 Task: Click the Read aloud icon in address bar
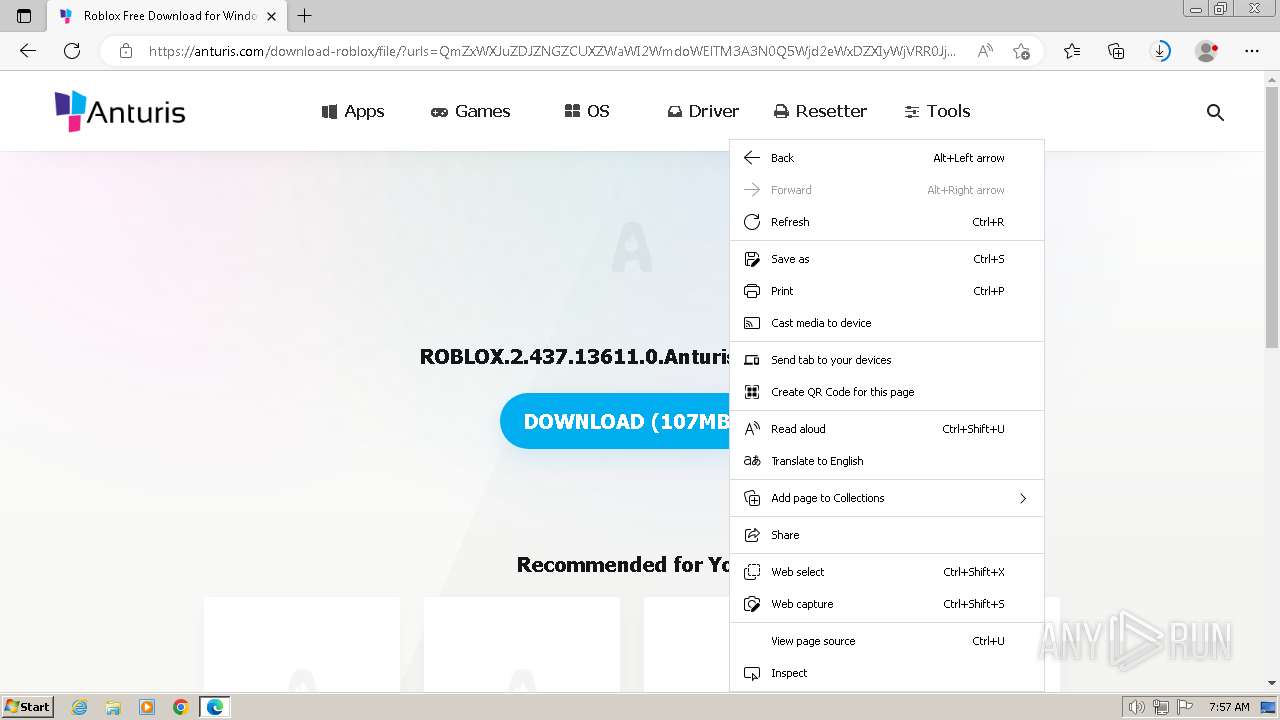coord(985,51)
